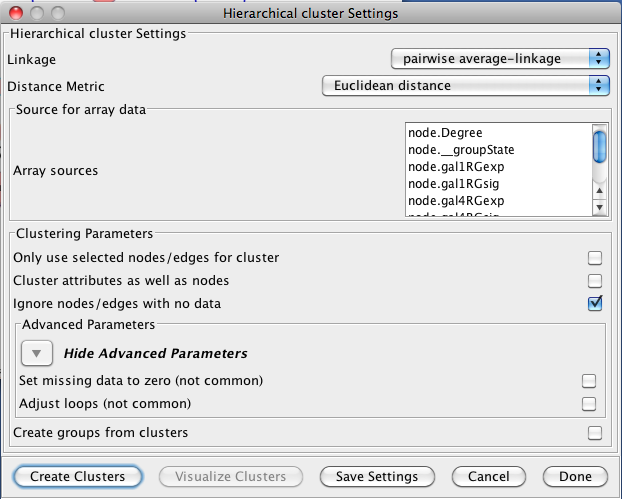Open the Distance Metric dropdown
The height and width of the screenshot is (499, 622).
(x=465, y=86)
